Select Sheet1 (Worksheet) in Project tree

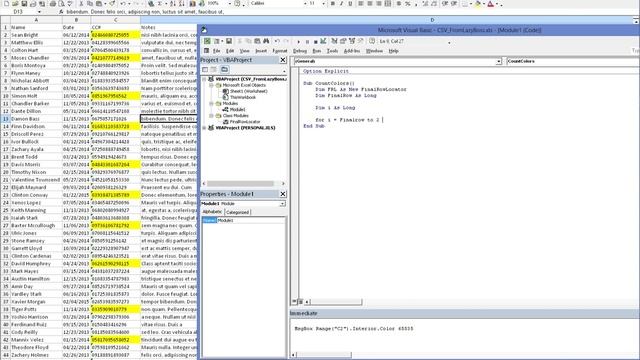coord(248,91)
